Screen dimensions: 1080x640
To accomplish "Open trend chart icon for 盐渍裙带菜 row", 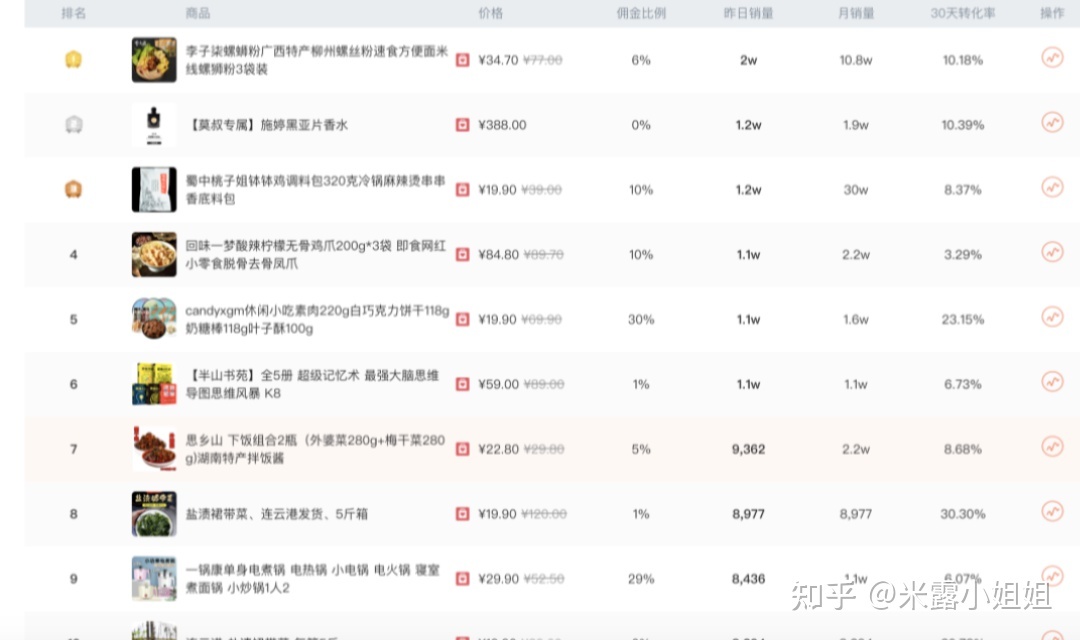I will click(x=1052, y=511).
